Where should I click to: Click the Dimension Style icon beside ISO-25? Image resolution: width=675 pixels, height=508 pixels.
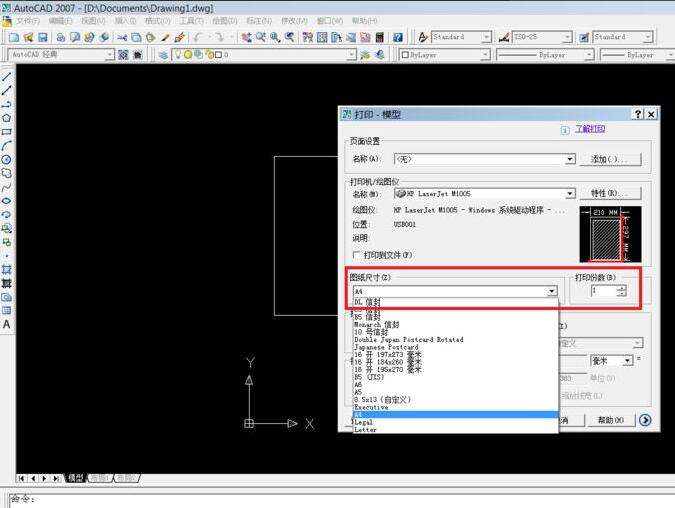pos(504,37)
